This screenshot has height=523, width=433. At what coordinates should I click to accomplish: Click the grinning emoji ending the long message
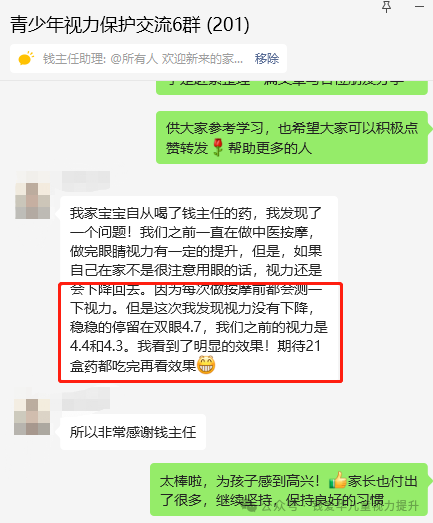206,365
